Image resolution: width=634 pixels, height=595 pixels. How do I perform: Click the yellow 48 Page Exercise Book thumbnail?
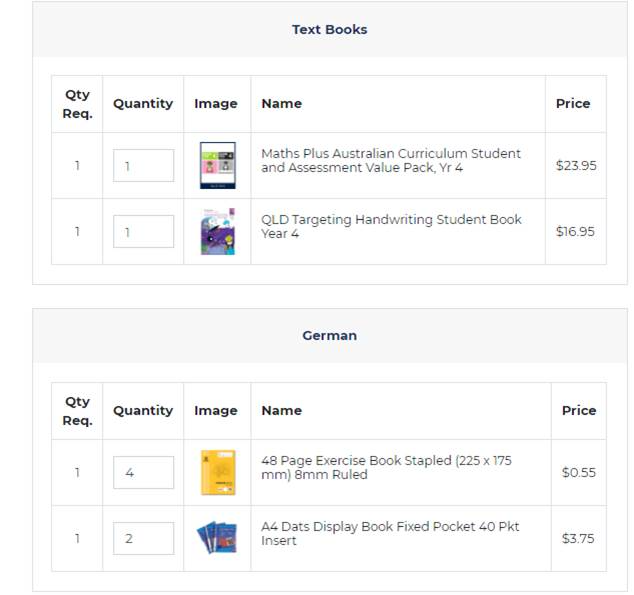(x=217, y=473)
